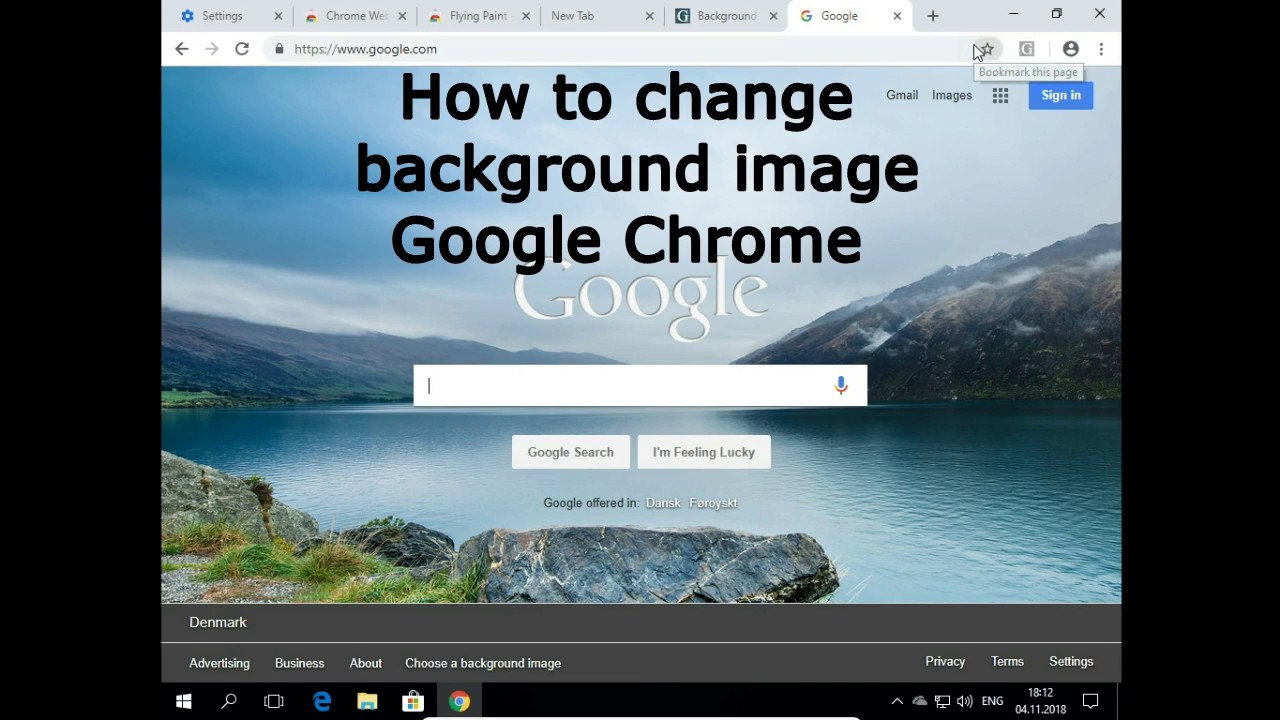Click I'm Feeling Lucky button
The height and width of the screenshot is (720, 1280).
coord(704,452)
